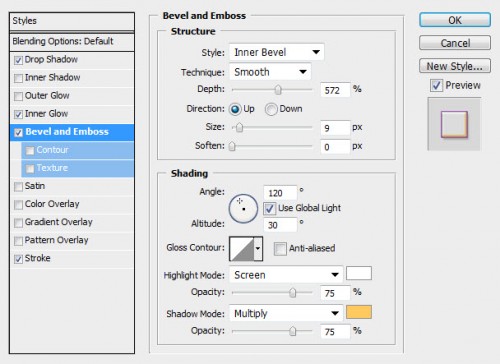
Task: Select the Up direction radio button
Action: (235, 109)
